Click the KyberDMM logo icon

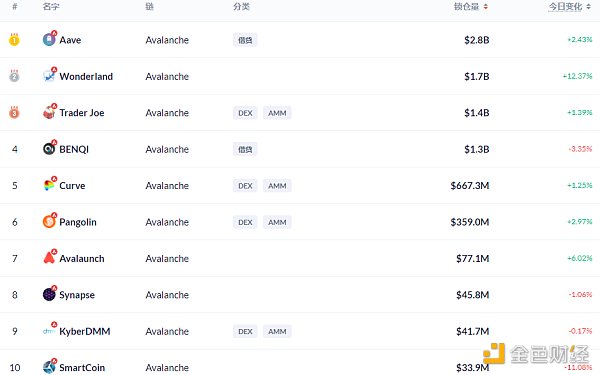point(49,330)
